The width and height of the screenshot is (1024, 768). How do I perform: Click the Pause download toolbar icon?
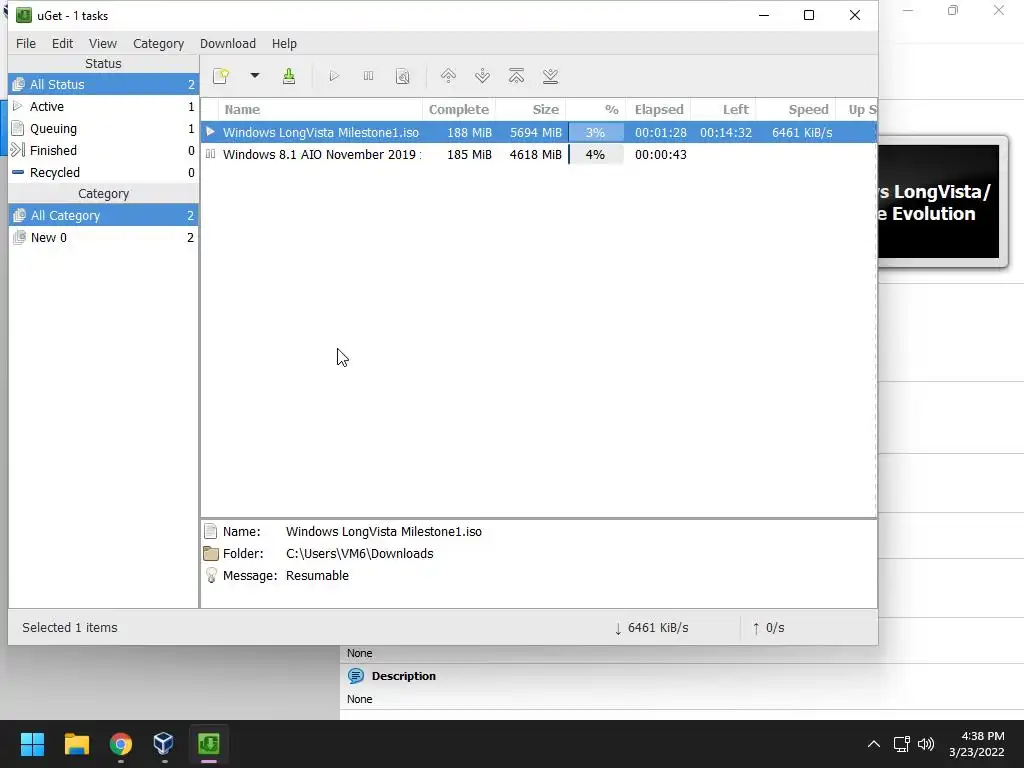click(368, 76)
